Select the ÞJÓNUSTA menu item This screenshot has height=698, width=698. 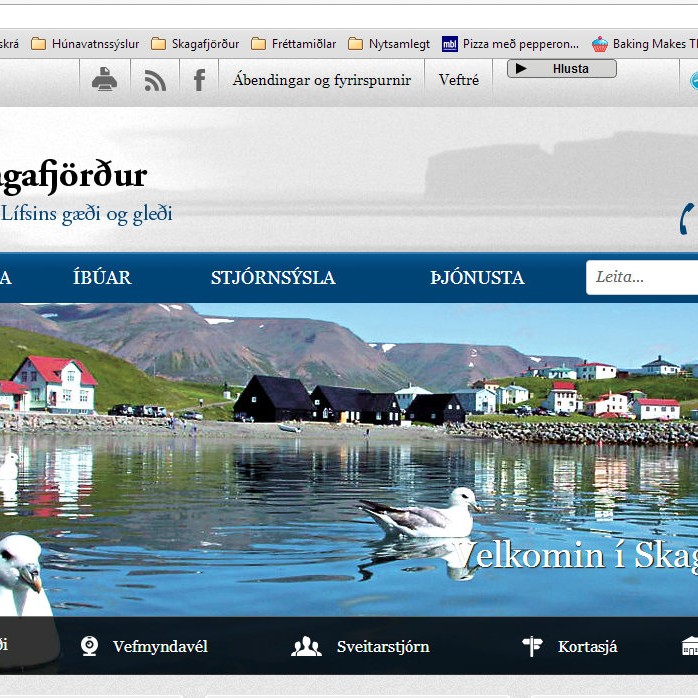pos(477,277)
